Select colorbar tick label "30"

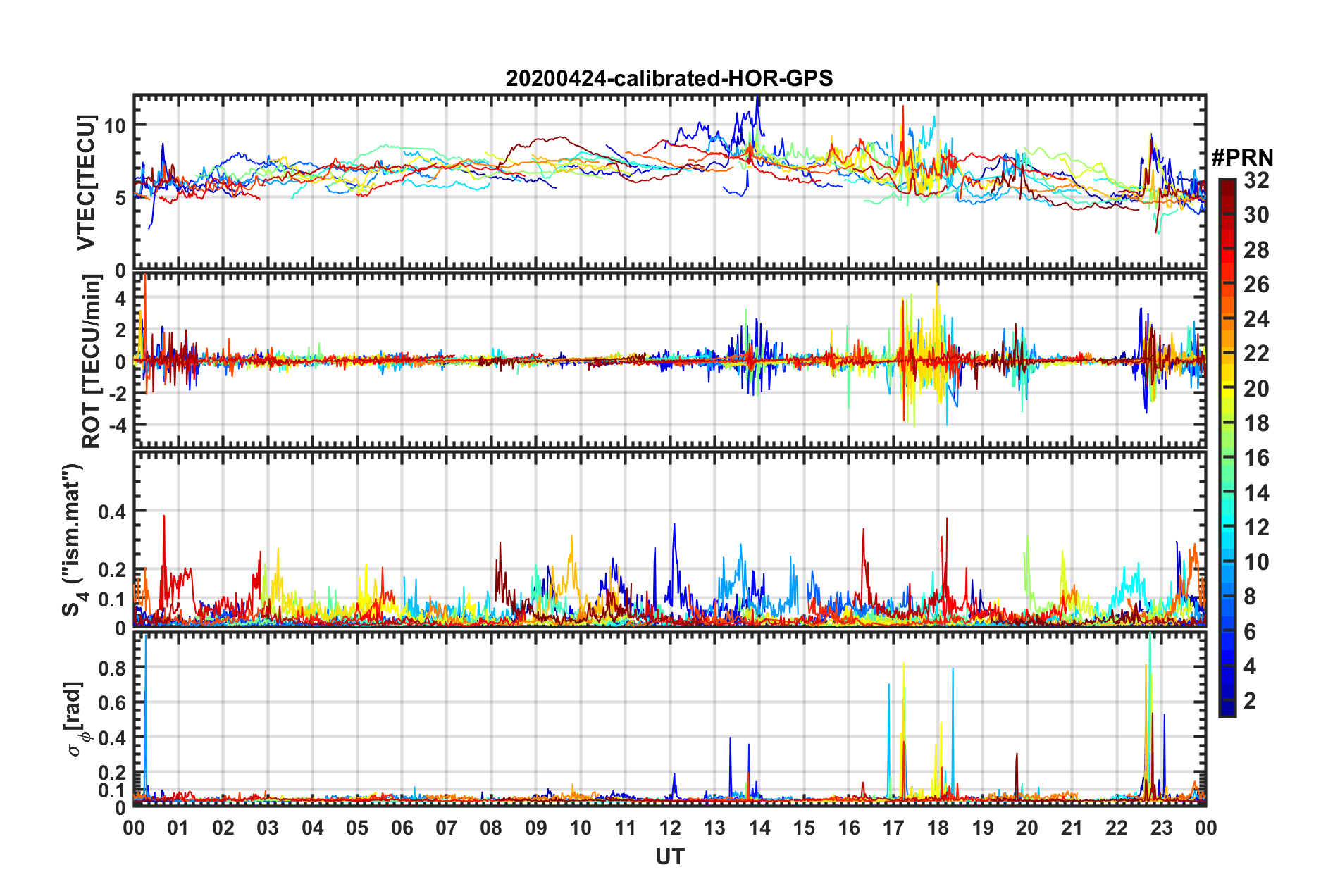pyautogui.click(x=1256, y=215)
